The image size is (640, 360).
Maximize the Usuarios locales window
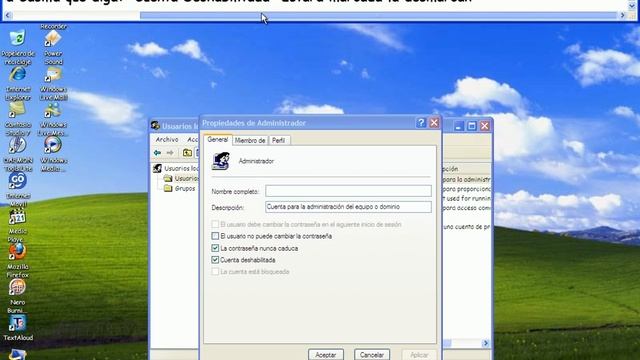pyautogui.click(x=471, y=126)
